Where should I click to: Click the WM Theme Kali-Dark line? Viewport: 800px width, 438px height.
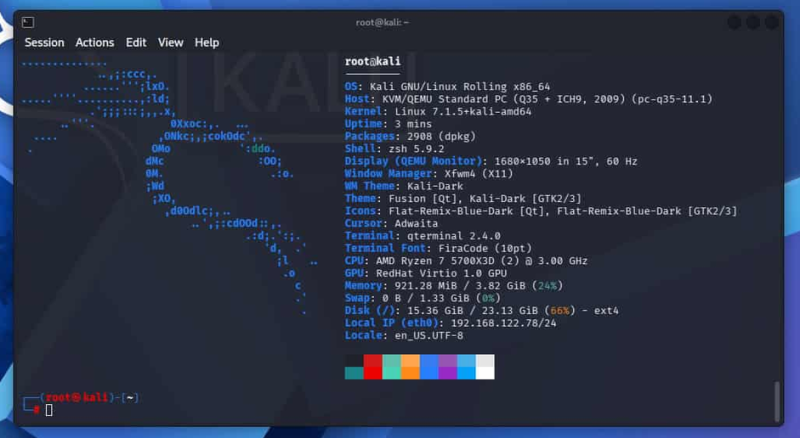coord(404,186)
